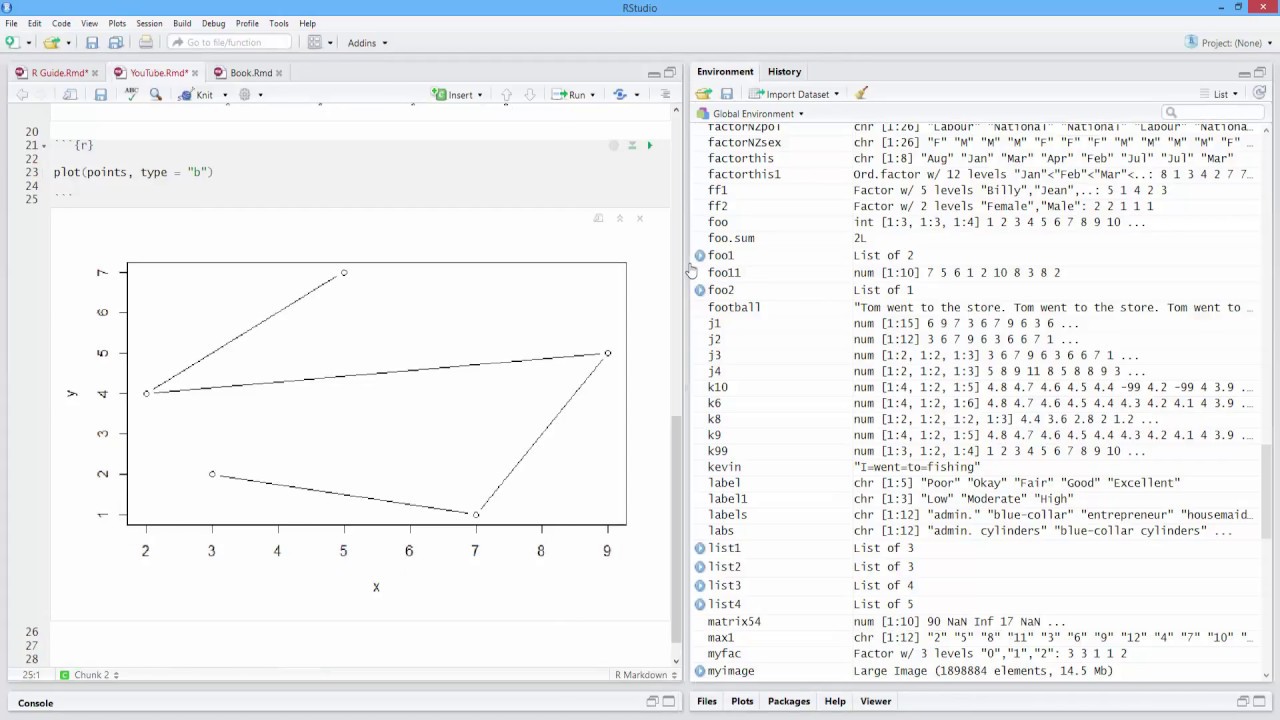Expand myimage object details
The image size is (1280, 720).
pyautogui.click(x=700, y=671)
